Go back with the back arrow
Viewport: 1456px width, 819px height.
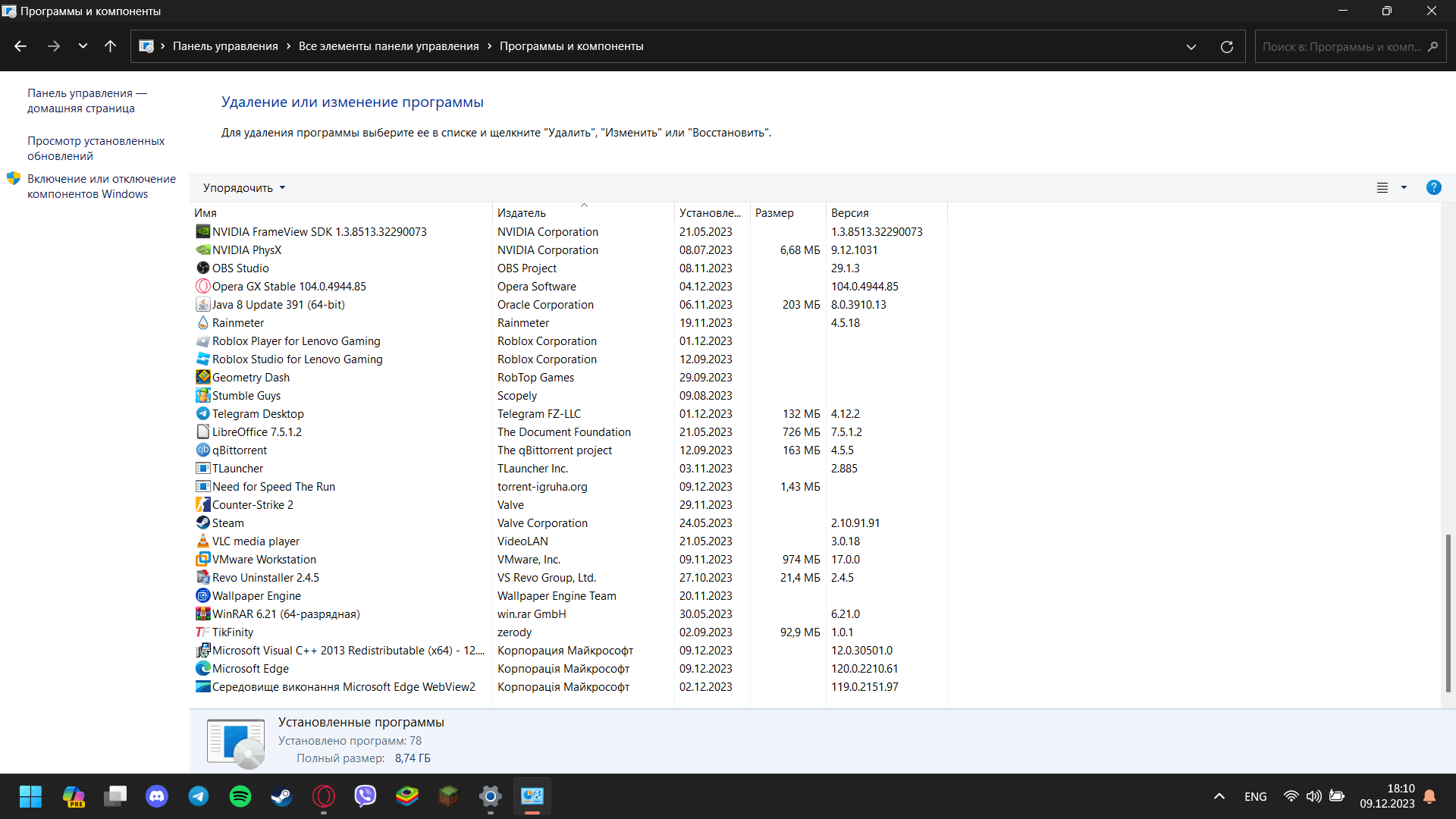click(20, 46)
